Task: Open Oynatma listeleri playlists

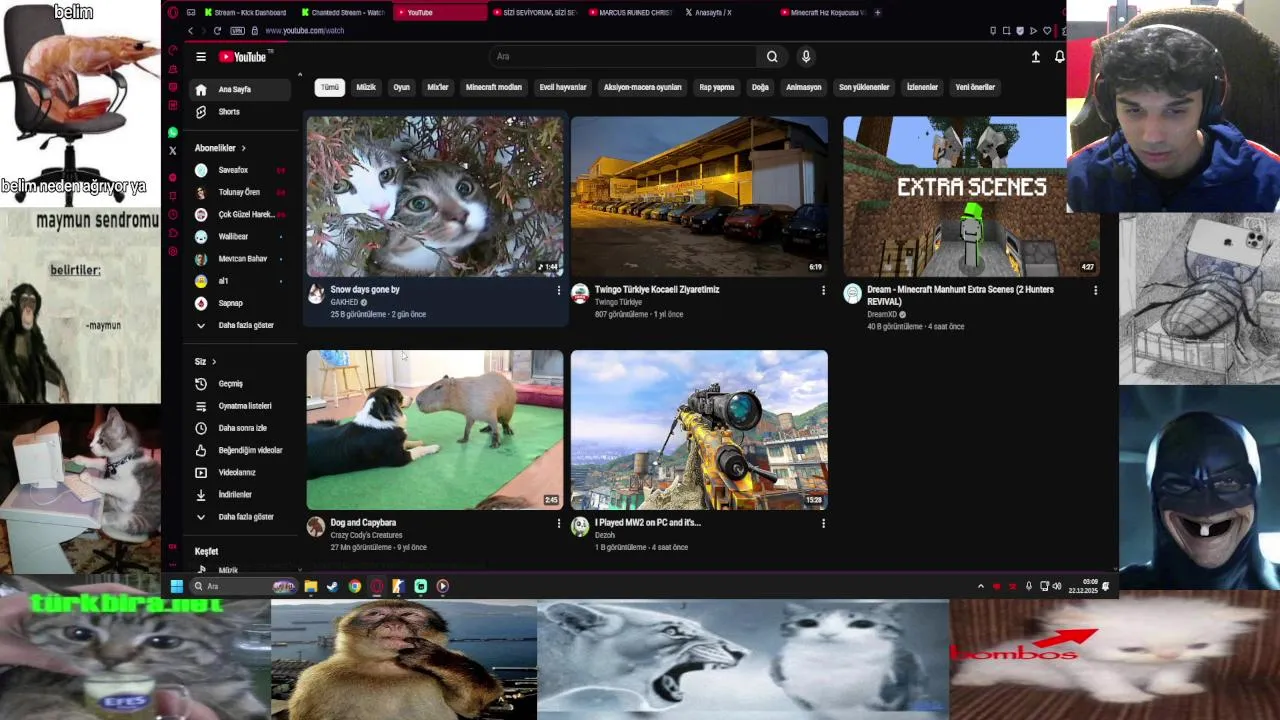Action: (x=242, y=406)
